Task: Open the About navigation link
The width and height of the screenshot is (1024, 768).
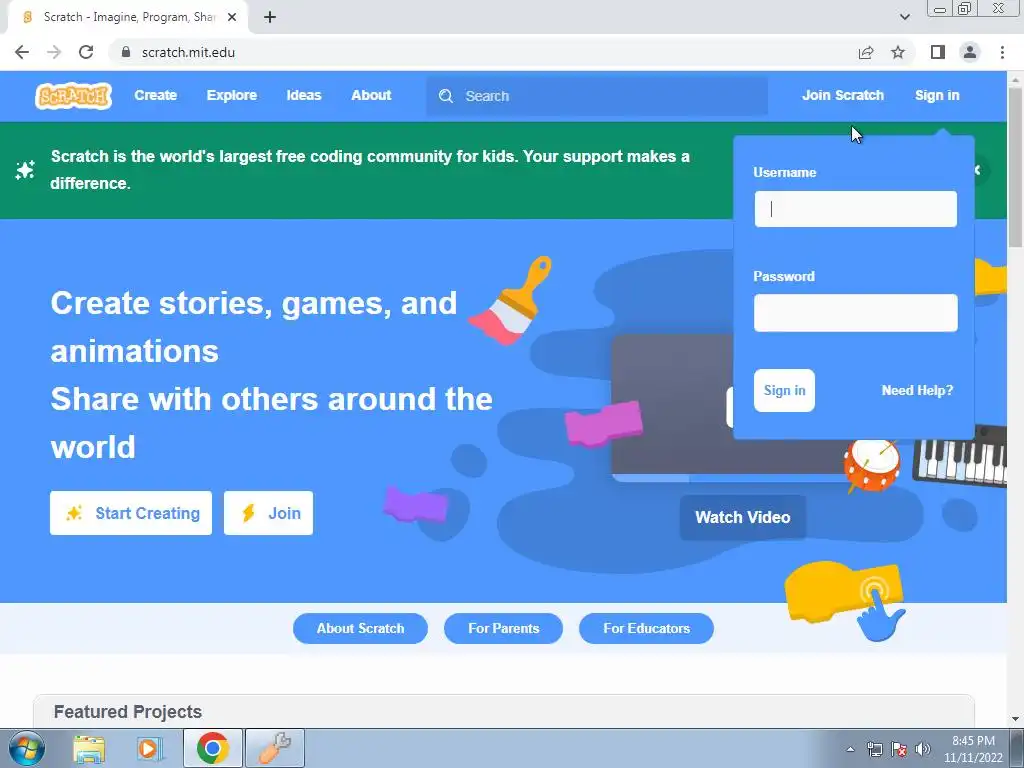Action: click(x=371, y=95)
